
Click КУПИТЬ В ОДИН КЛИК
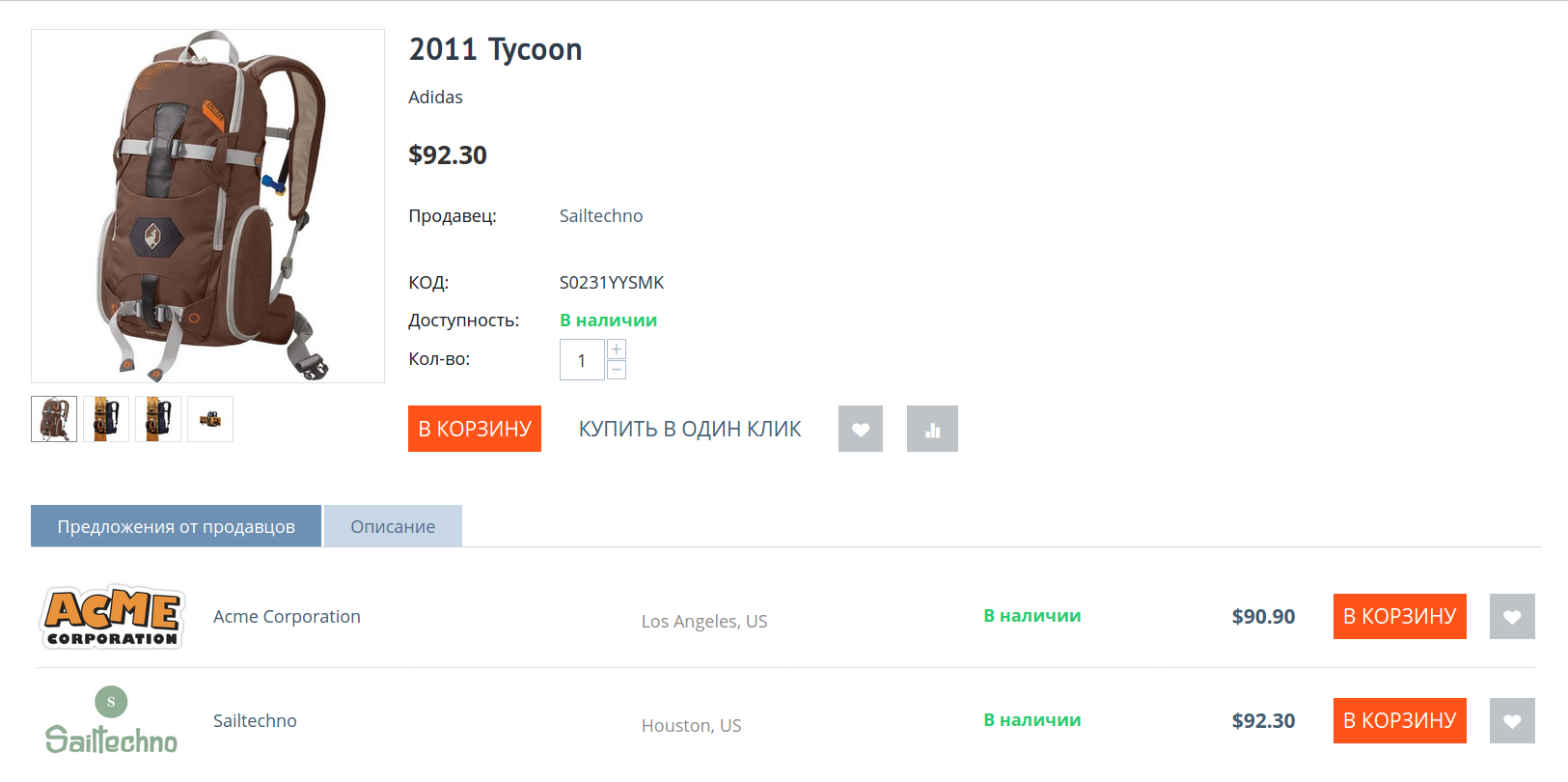690,429
